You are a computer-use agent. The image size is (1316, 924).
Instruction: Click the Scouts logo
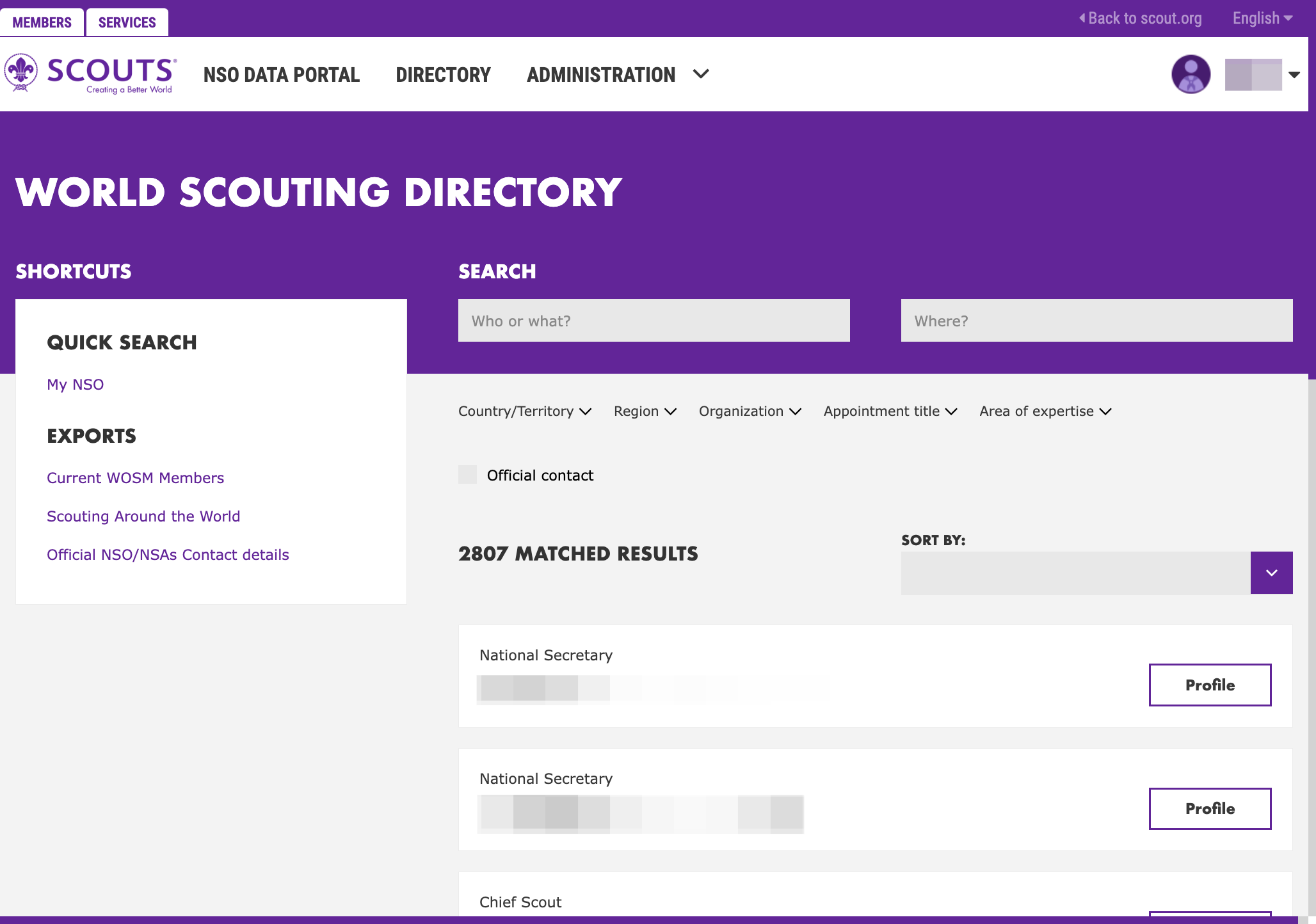coord(90,74)
